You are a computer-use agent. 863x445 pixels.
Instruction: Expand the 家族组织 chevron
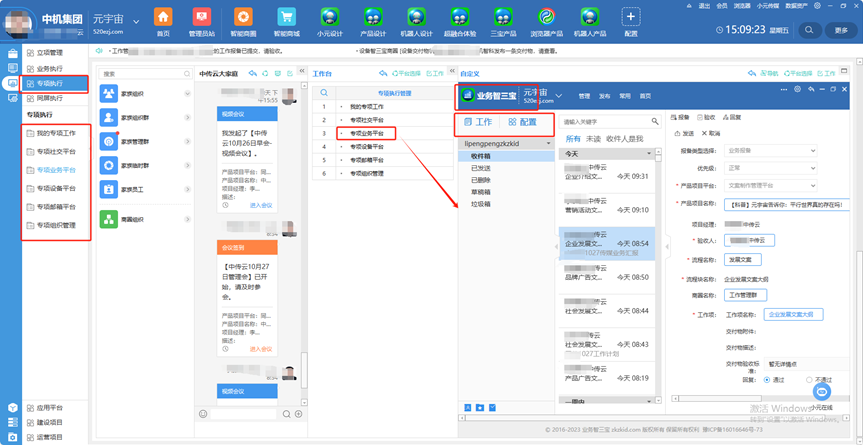[187, 94]
